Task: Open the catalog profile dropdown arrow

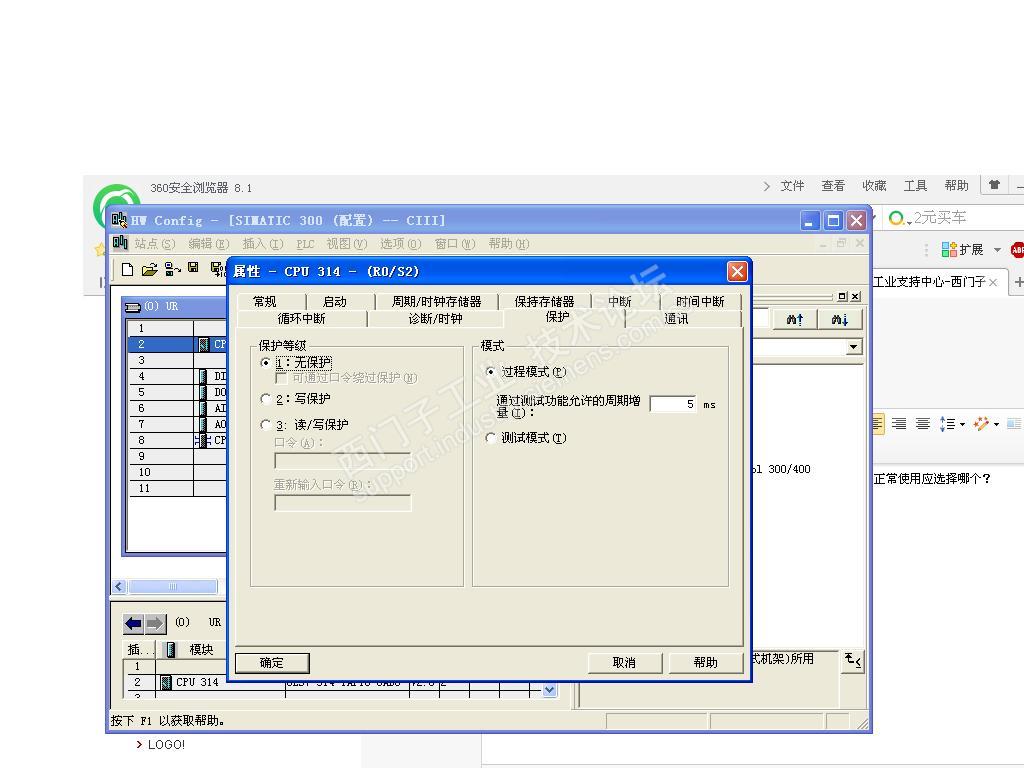Action: 854,347
